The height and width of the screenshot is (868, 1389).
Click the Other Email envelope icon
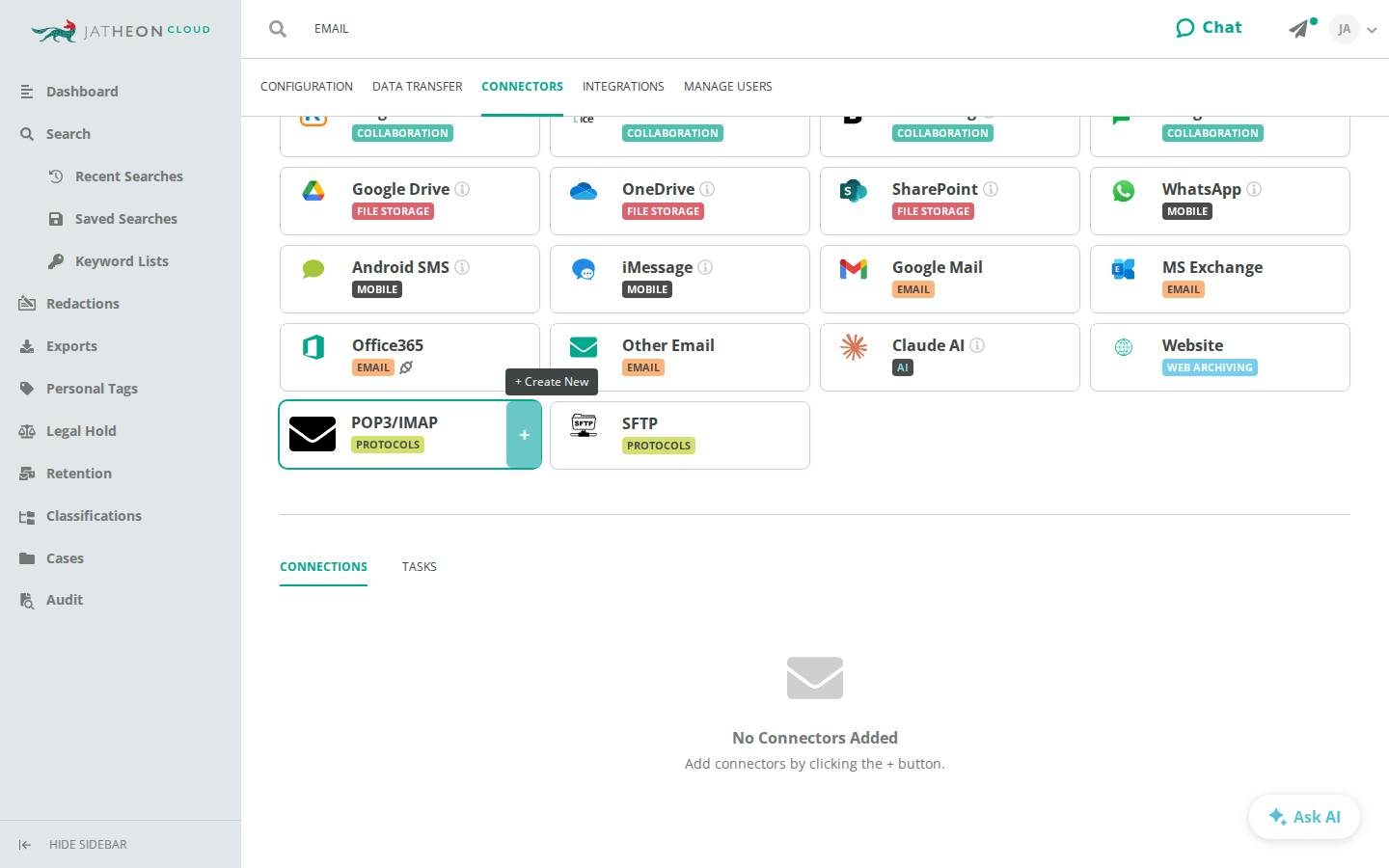coord(584,347)
